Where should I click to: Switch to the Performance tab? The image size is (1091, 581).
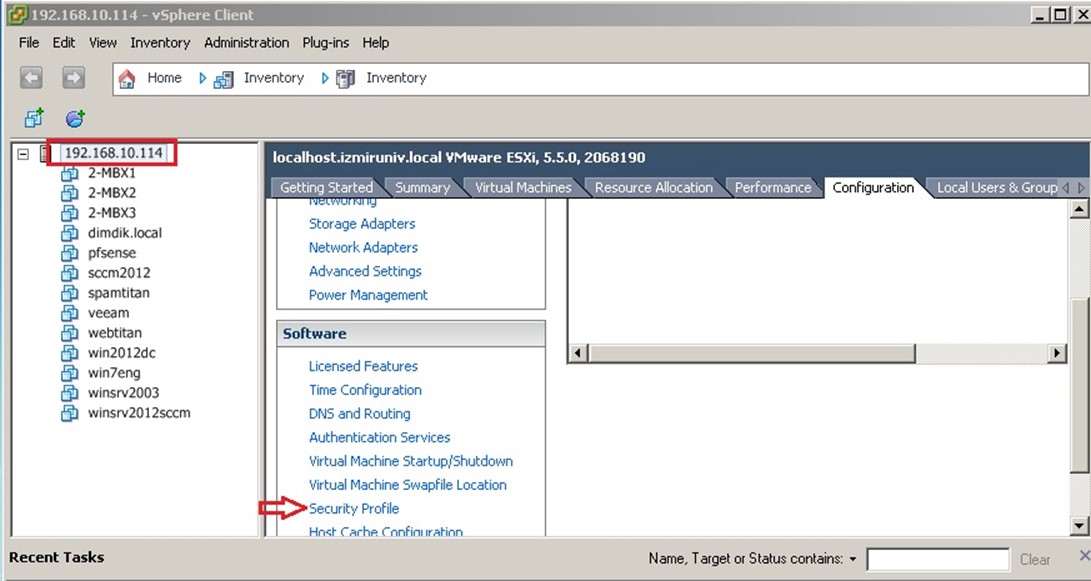click(x=773, y=188)
